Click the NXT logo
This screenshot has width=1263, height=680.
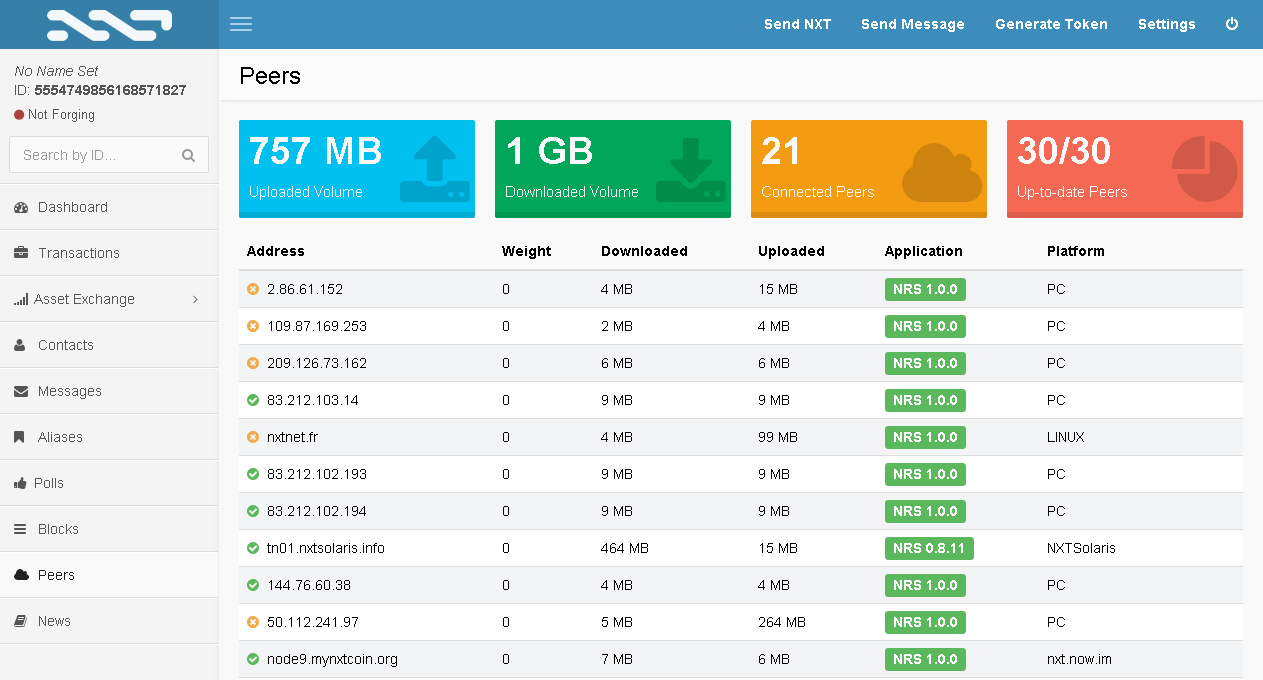(x=109, y=25)
